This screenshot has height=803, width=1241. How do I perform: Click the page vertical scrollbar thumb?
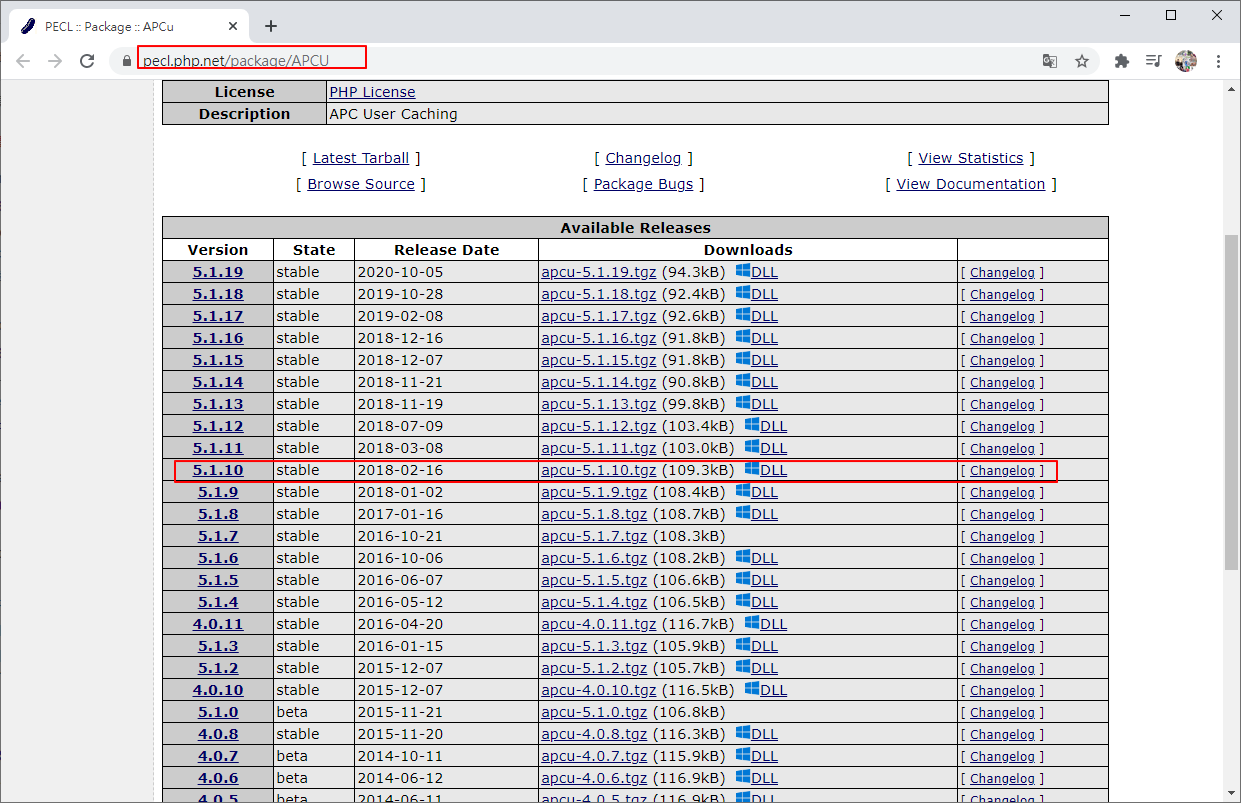[1232, 402]
